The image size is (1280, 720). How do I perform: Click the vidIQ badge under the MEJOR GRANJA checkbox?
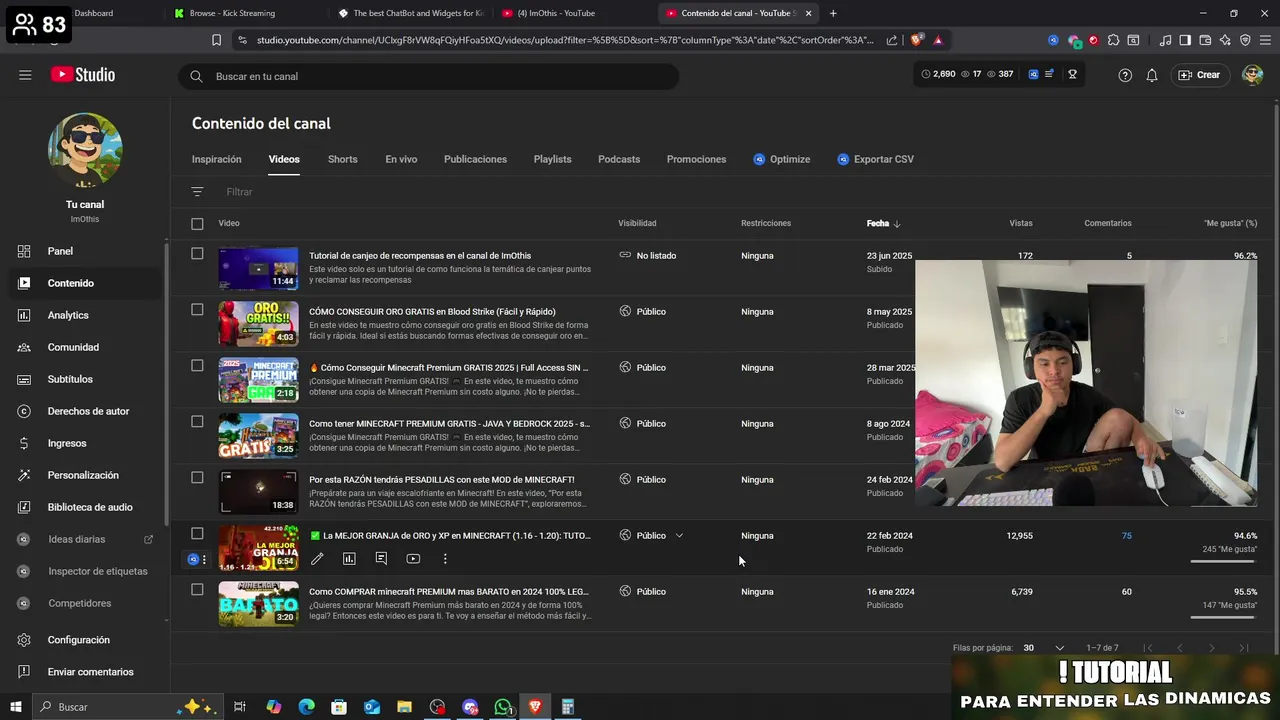click(x=194, y=559)
